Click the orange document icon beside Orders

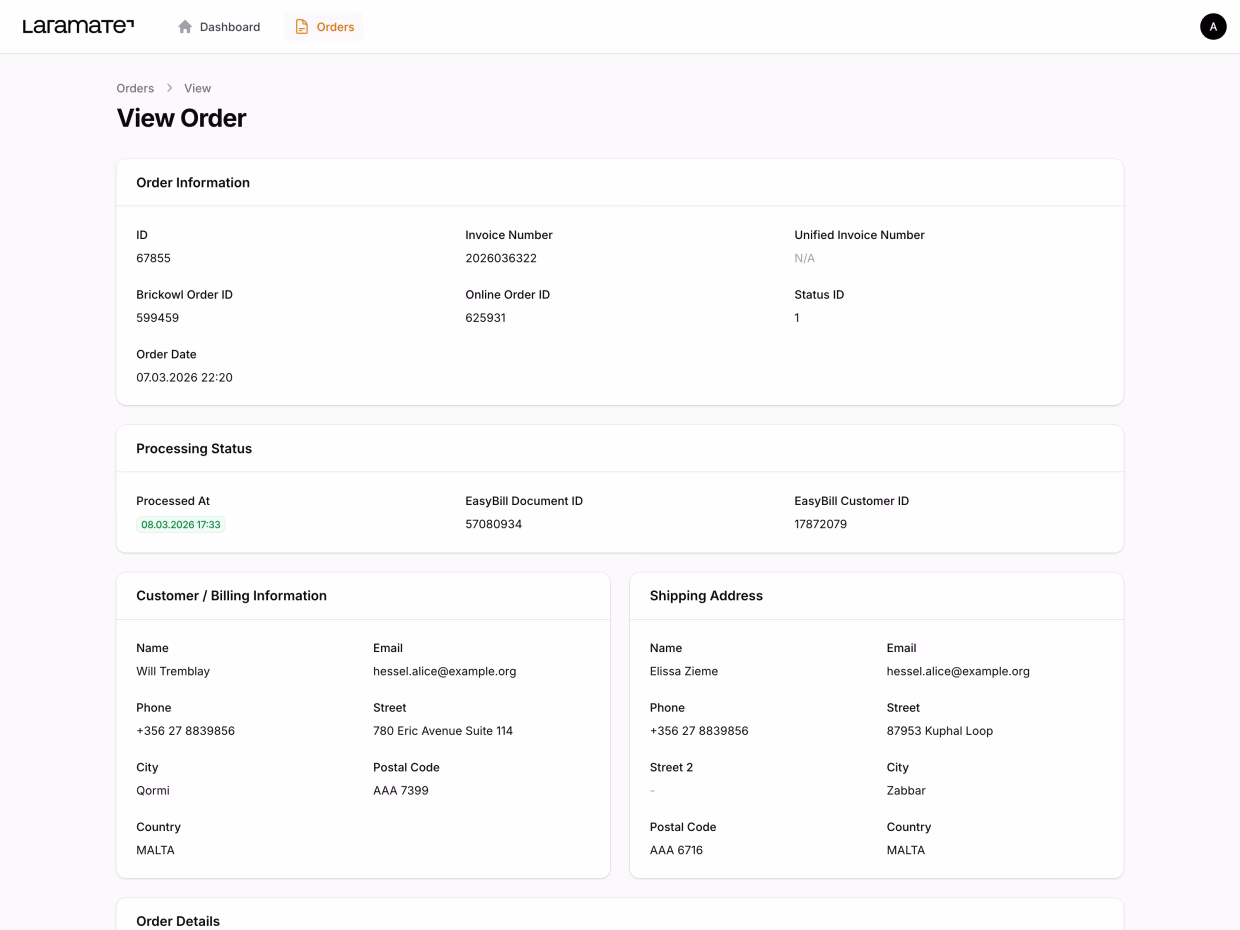(302, 27)
